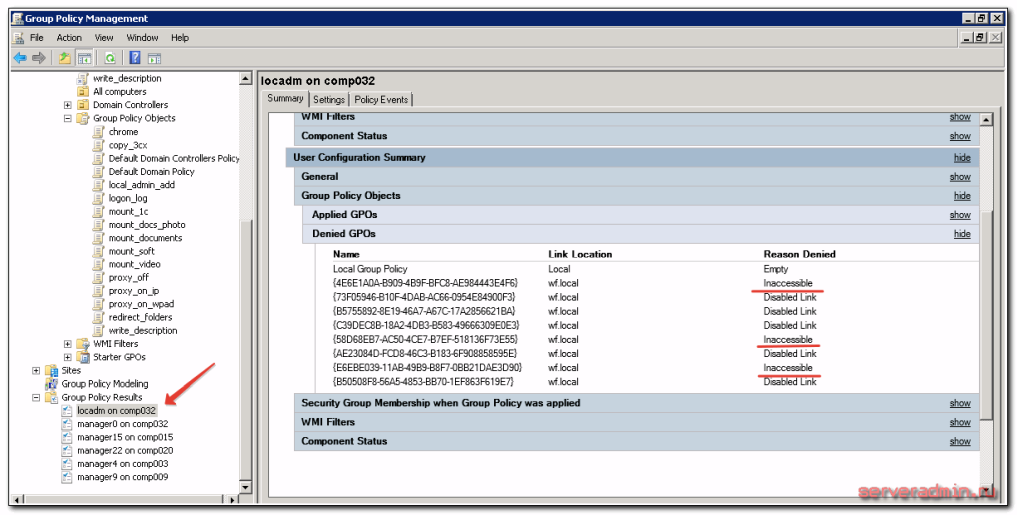The height and width of the screenshot is (515, 1017).
Task: Switch to the Policy Events tab
Action: point(380,100)
